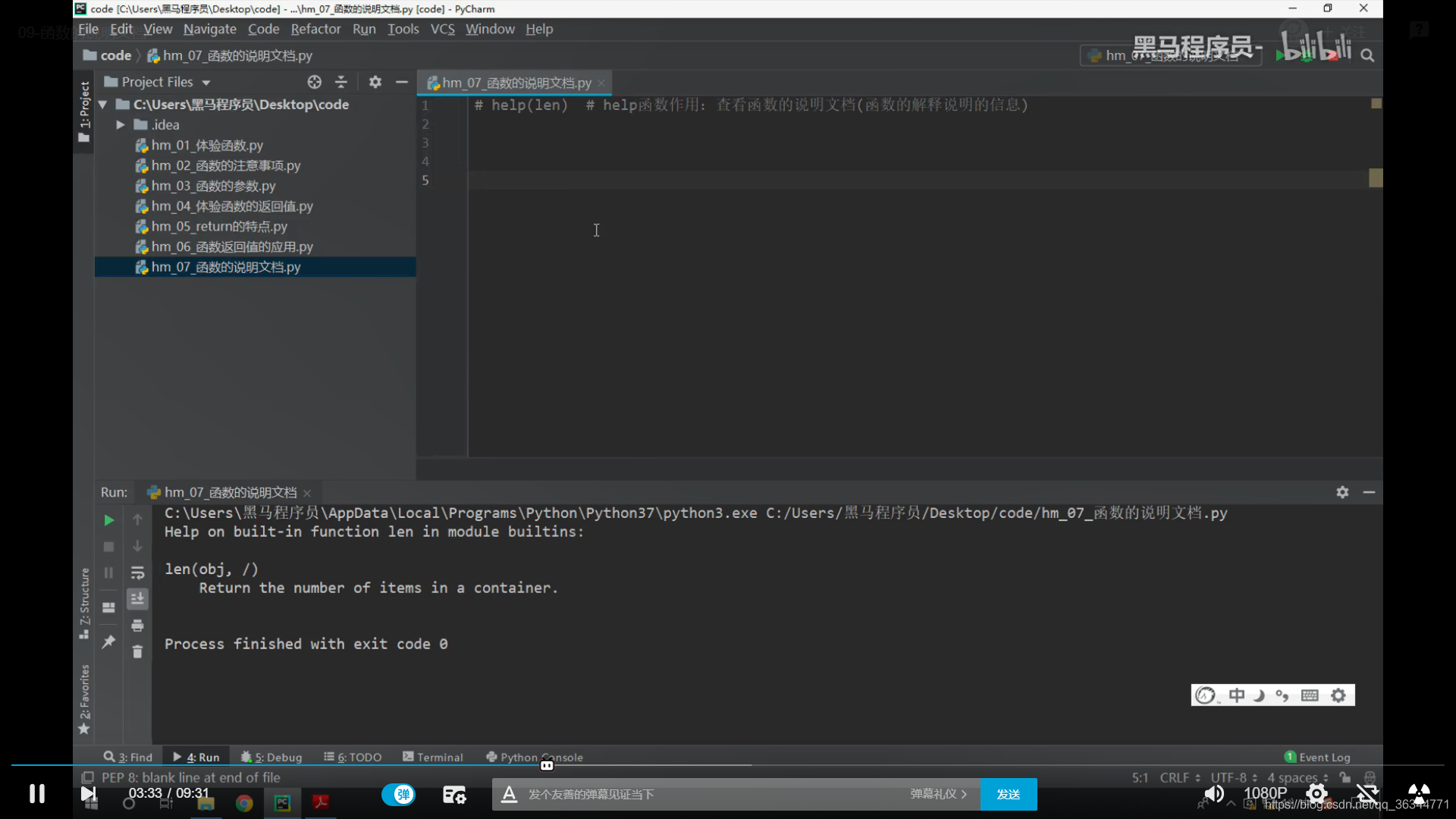Open video player settings gear
This screenshot has height=819, width=1456.
pos(1316,794)
